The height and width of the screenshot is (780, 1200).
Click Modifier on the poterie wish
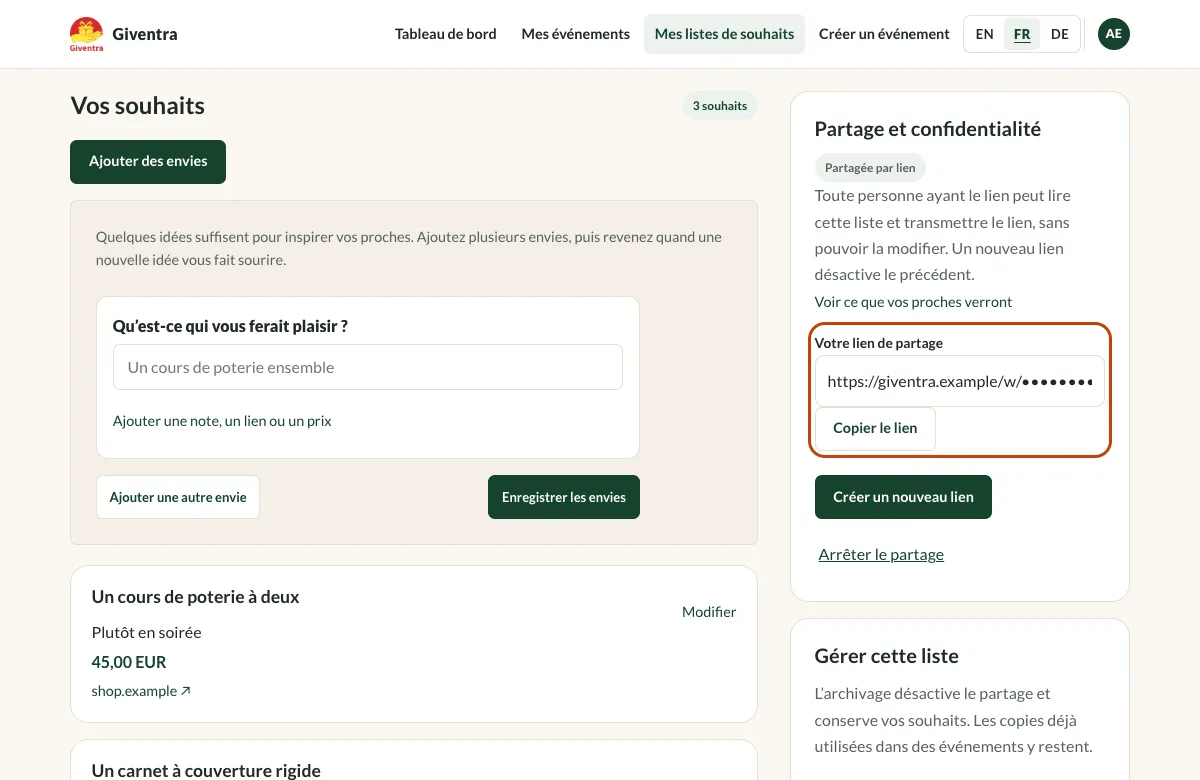pyautogui.click(x=709, y=612)
